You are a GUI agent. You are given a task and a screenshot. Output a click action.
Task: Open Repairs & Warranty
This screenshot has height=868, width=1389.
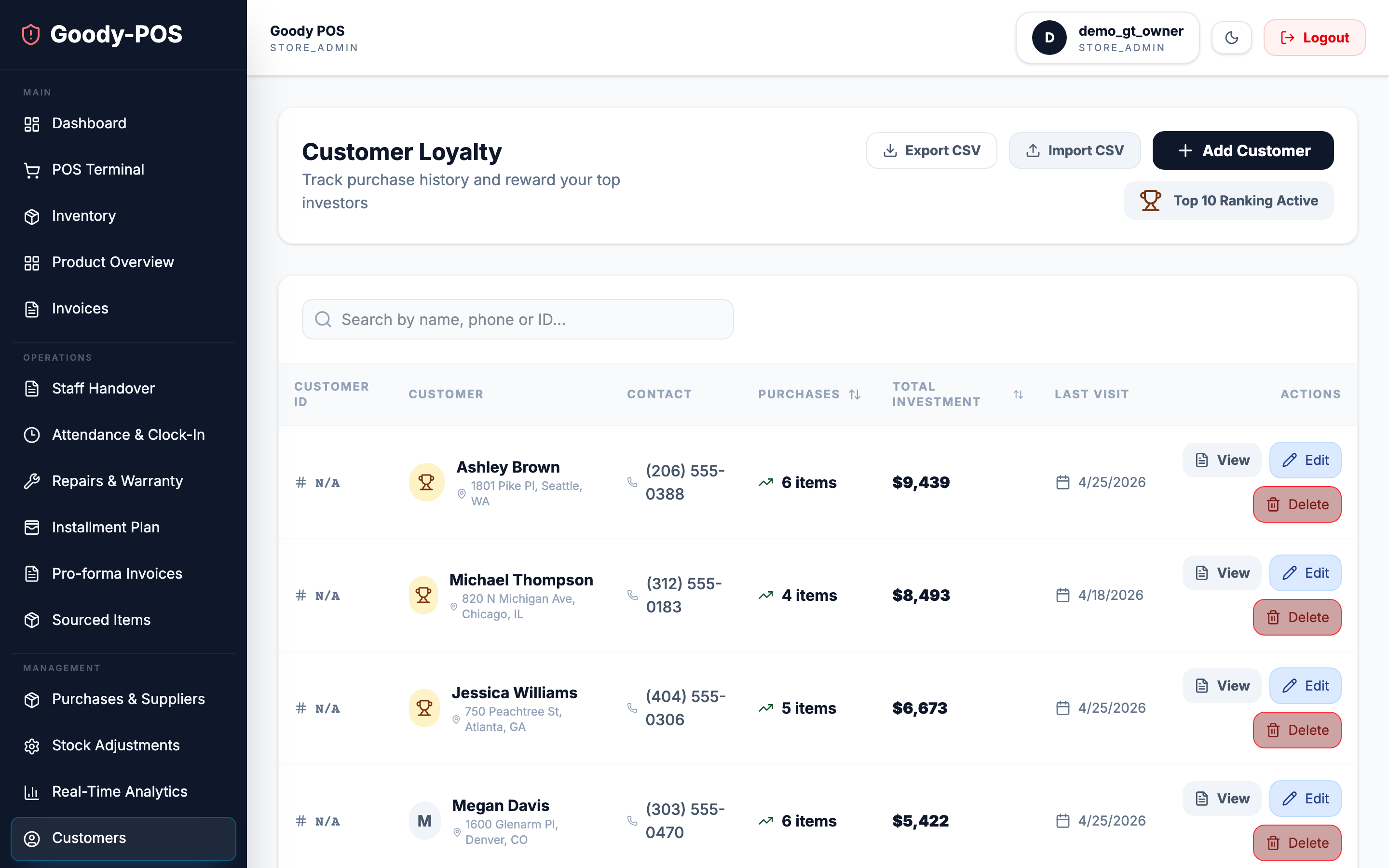click(117, 481)
